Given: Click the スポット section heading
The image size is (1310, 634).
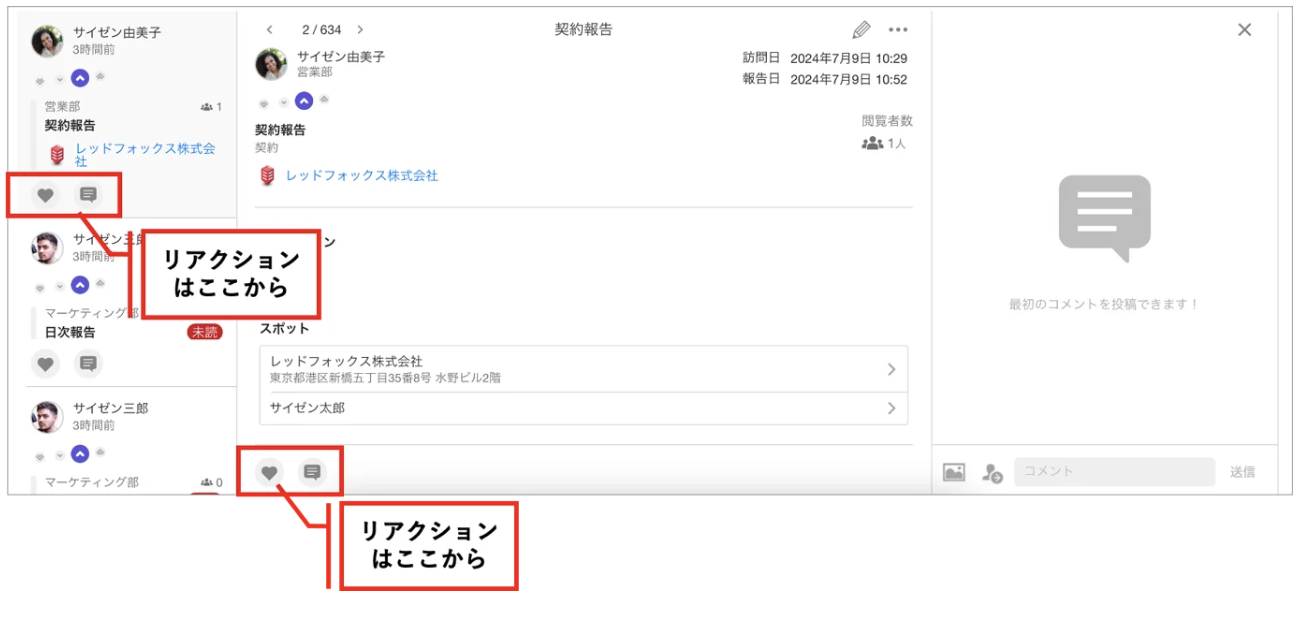Looking at the screenshot, I should click(x=284, y=328).
